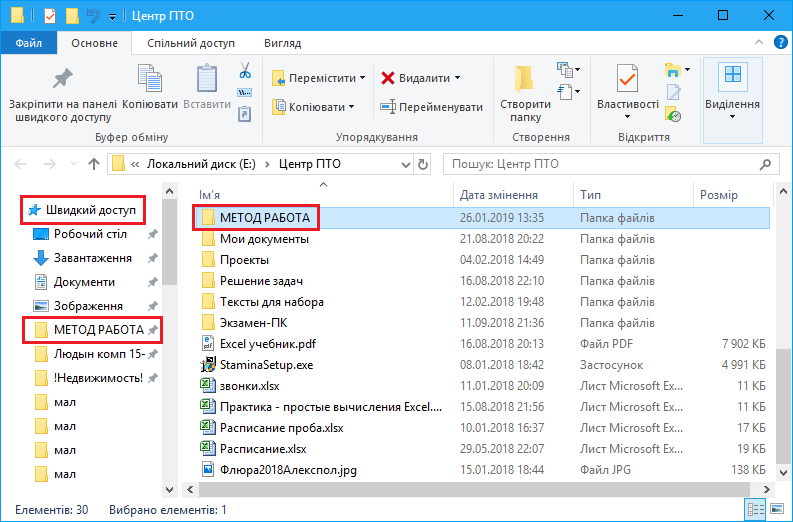This screenshot has height=522, width=793.
Task: Select the Home ribbon tab
Action: (95, 43)
